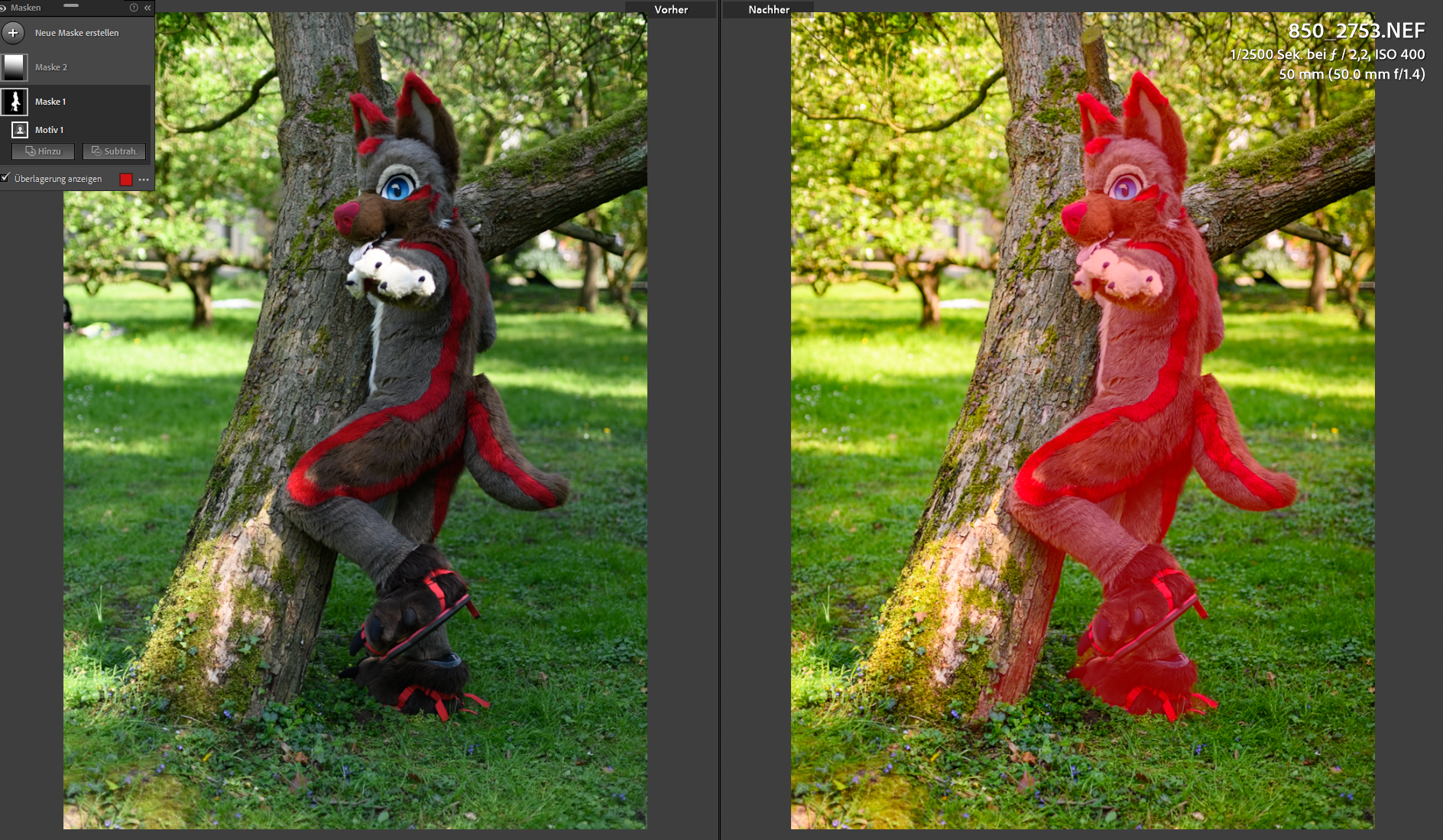The height and width of the screenshot is (840, 1443).
Task: Click the drag handle of Masken panel
Action: (71, 5)
